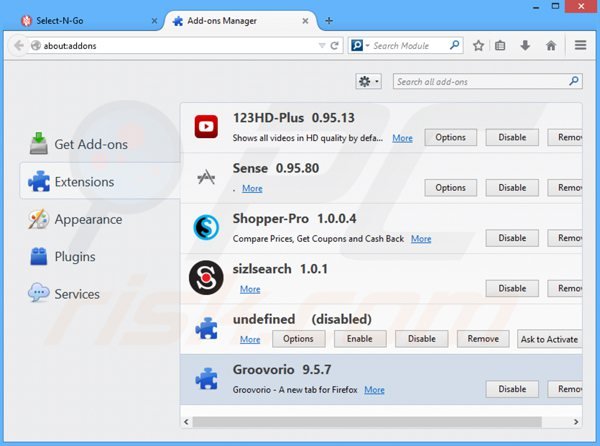
Task: Remove the 123HD-Plus extension
Action: pyautogui.click(x=565, y=137)
